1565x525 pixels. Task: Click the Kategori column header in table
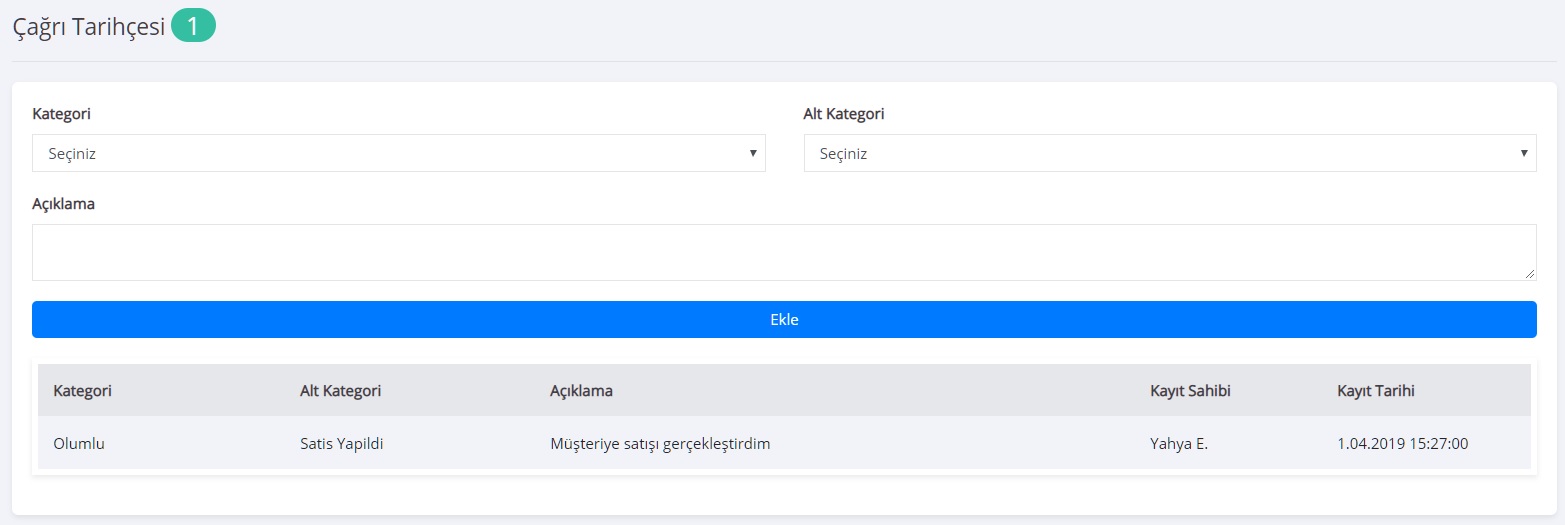pyautogui.click(x=82, y=391)
